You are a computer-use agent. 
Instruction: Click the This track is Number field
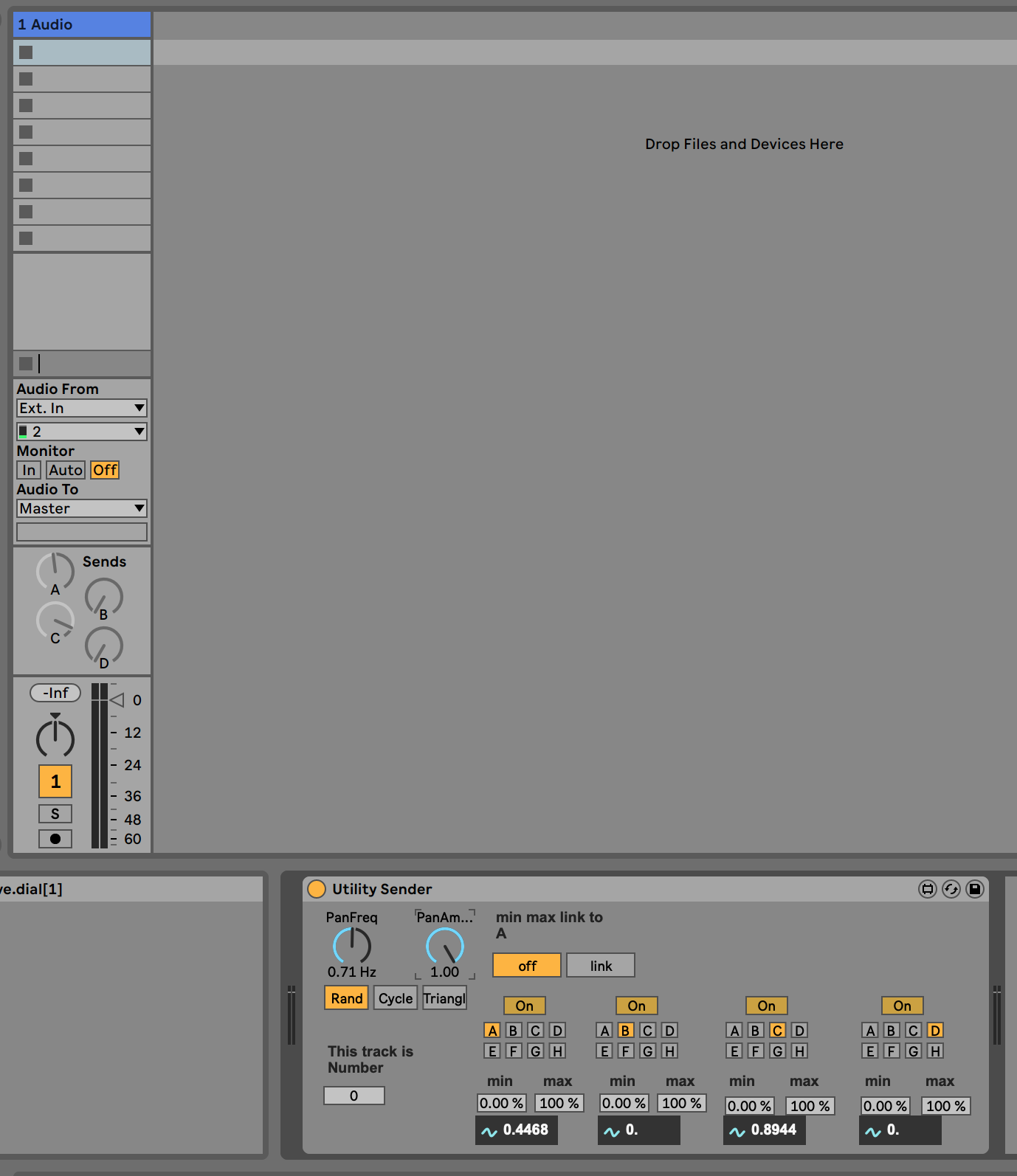point(354,1096)
